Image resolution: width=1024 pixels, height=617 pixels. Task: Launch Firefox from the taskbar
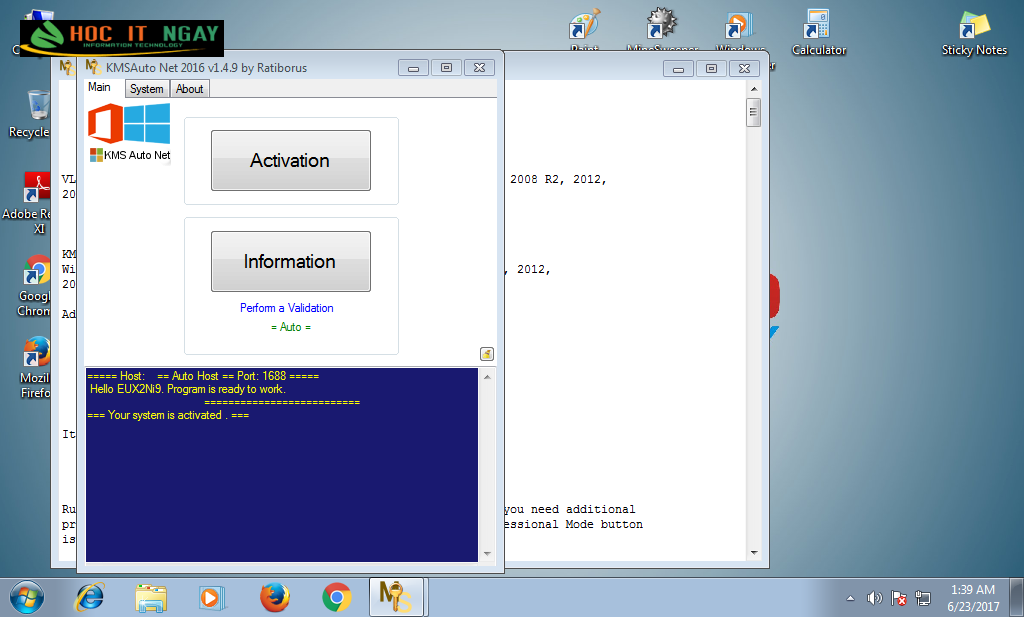274,597
